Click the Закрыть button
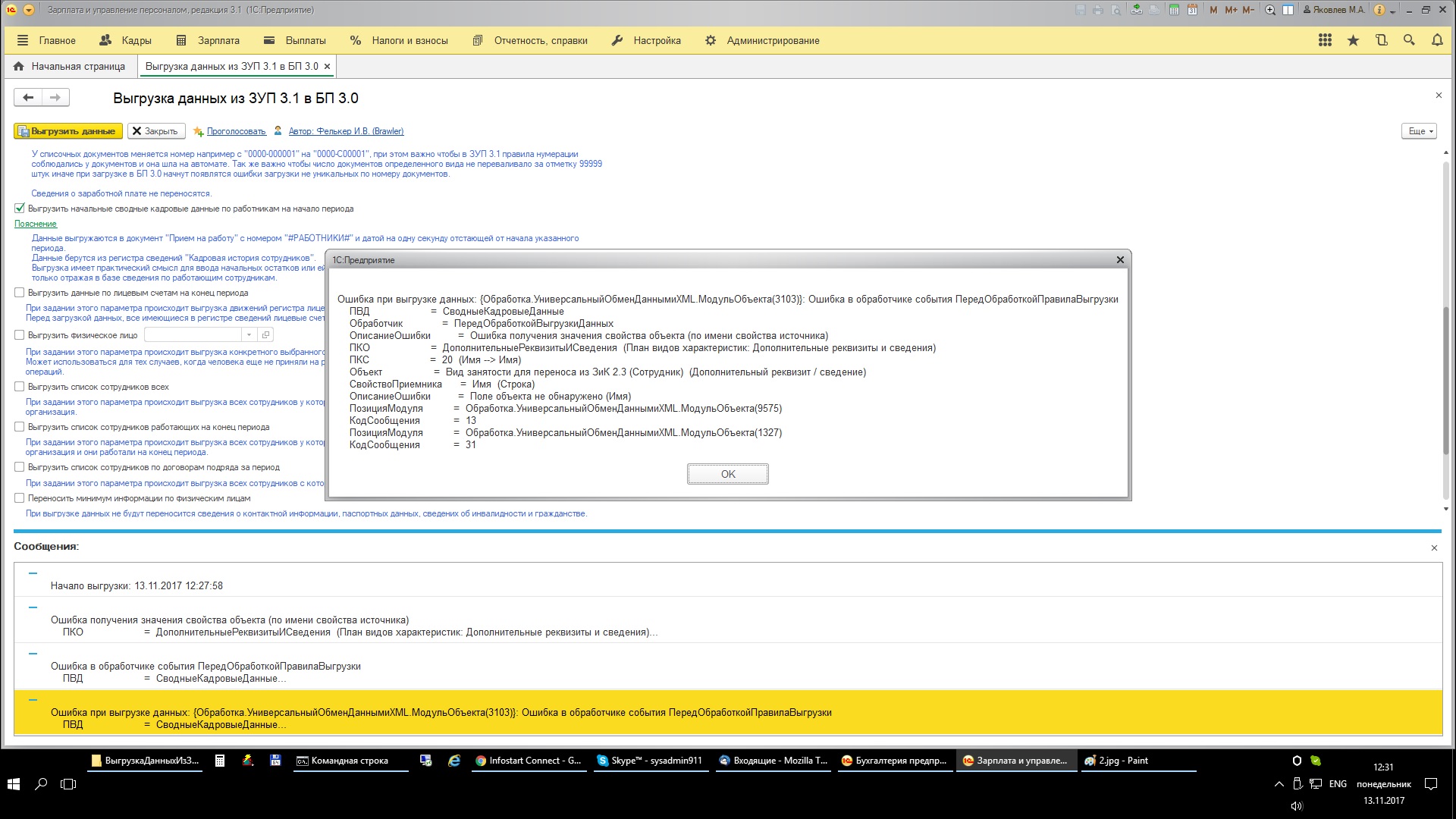This screenshot has height=819, width=1456. pos(155,131)
